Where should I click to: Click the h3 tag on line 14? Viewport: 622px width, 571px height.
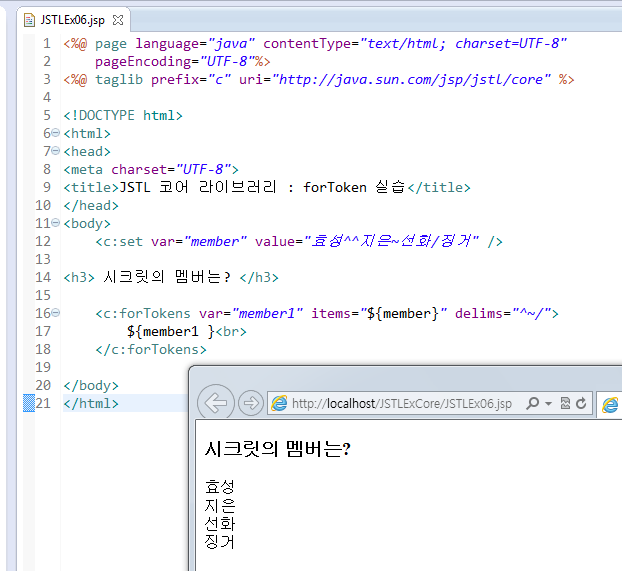[171, 277]
